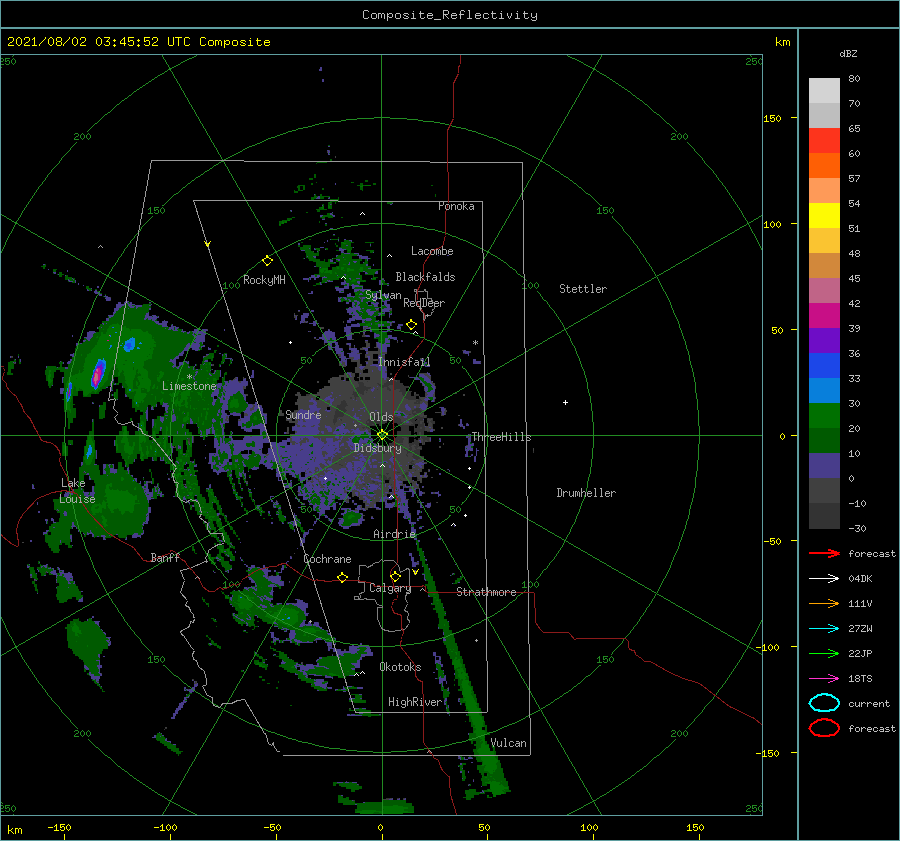Screen dimensions: 900x841
Task: Click the yellow radar-site diamond at map center
Action: (382, 435)
